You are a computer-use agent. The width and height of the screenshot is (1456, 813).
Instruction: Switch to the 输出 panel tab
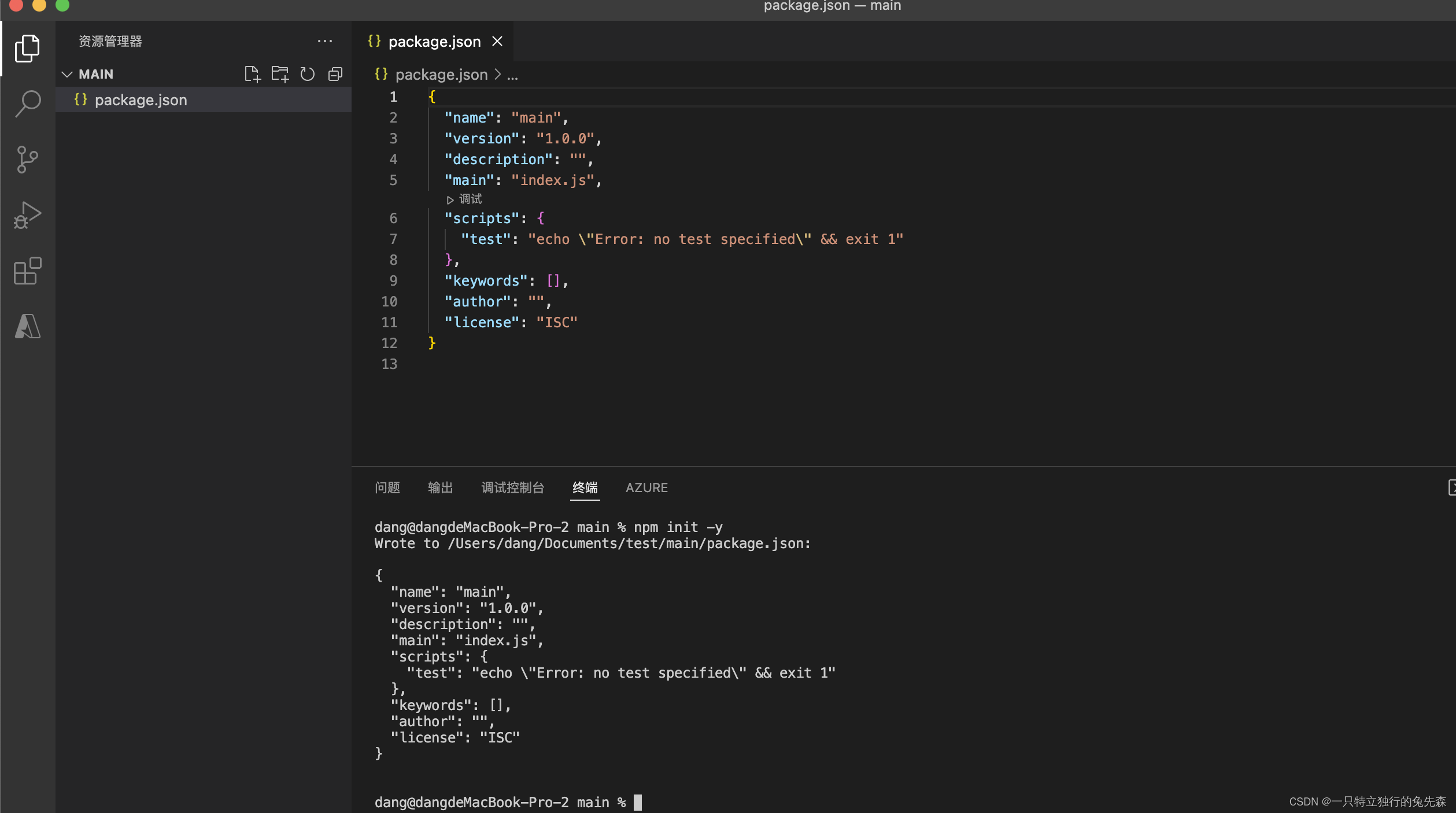(x=440, y=487)
